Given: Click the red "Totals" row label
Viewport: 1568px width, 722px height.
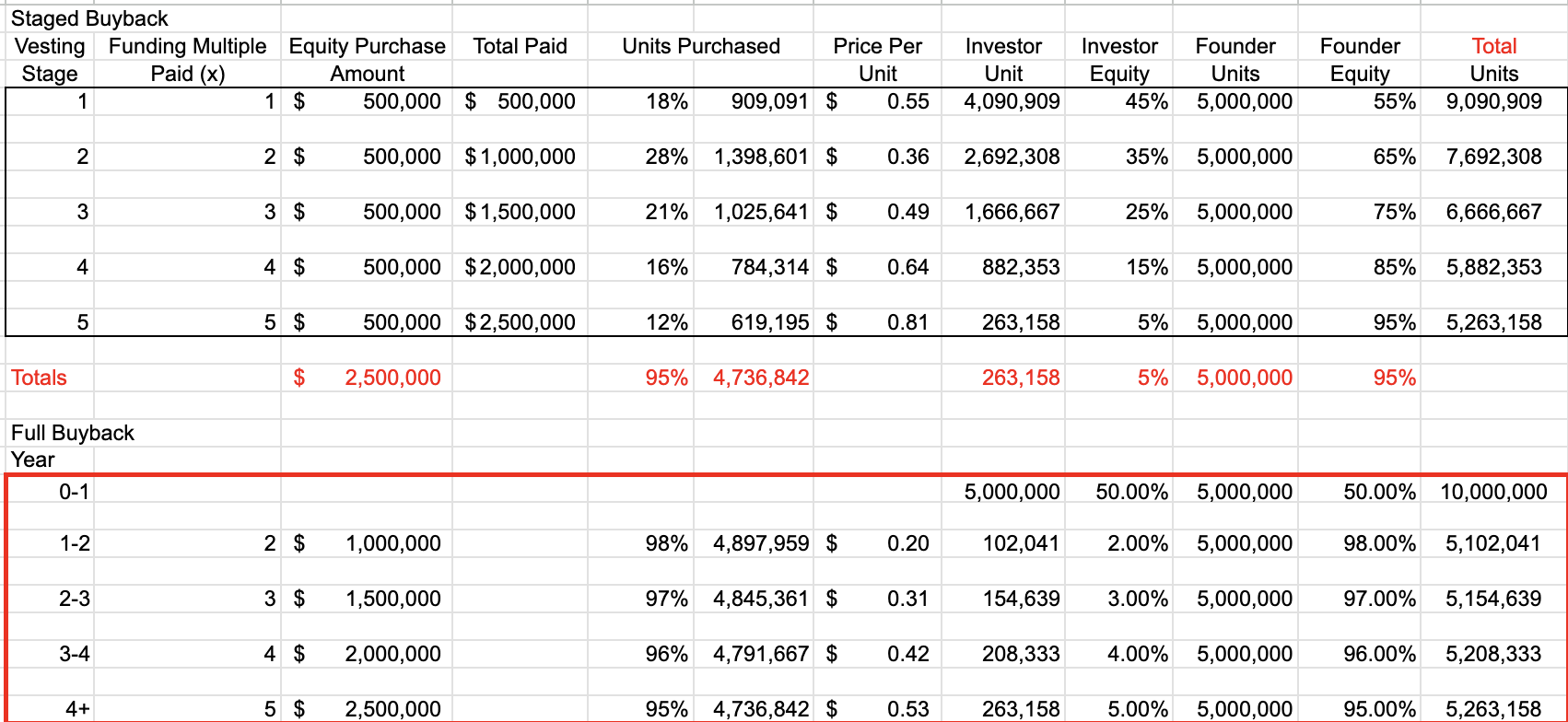Looking at the screenshot, I should click(39, 378).
